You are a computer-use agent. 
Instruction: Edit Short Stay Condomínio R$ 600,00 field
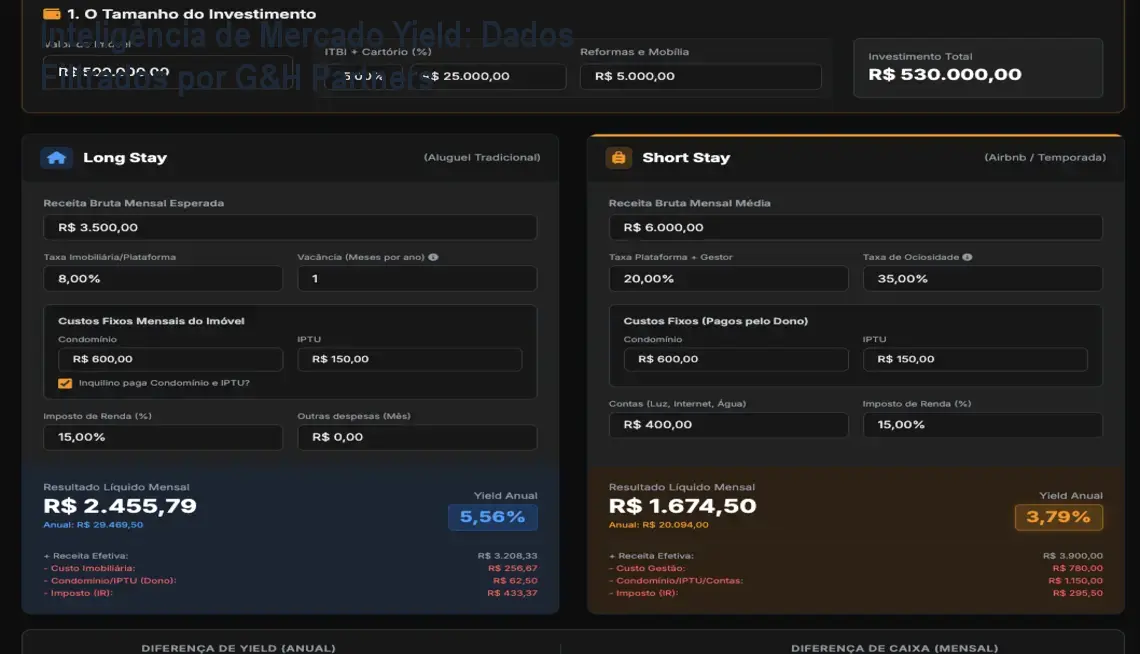coord(736,359)
